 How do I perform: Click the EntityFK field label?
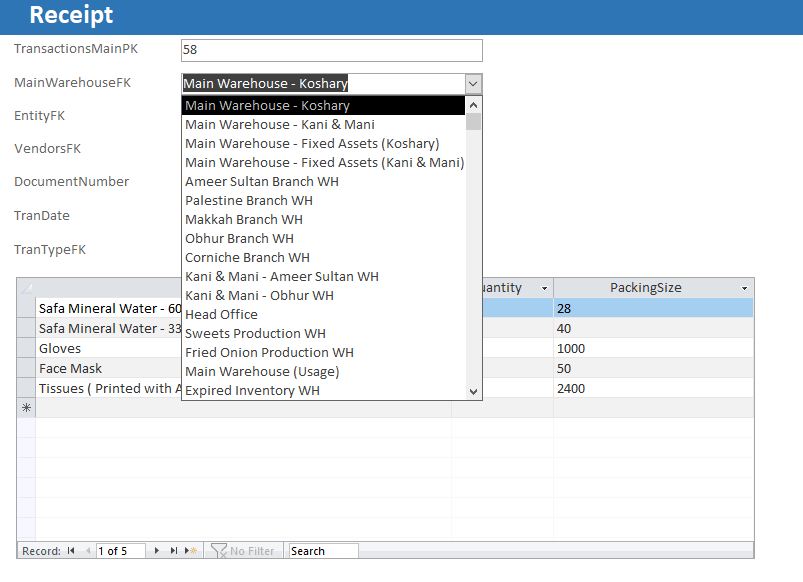click(x=39, y=116)
